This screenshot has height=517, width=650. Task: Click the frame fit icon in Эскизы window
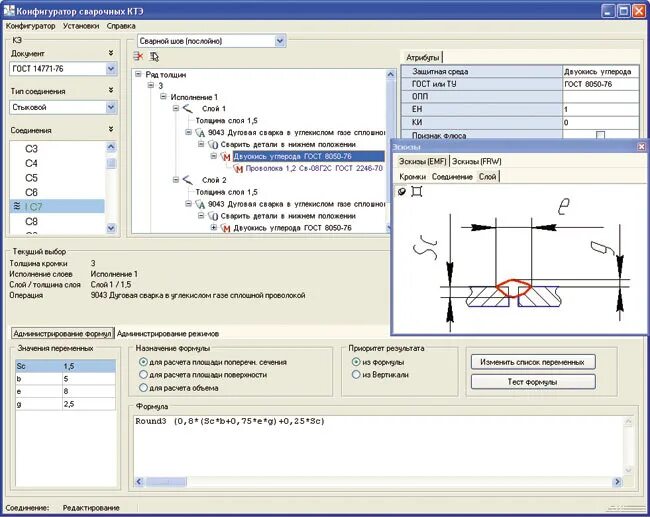click(x=417, y=192)
